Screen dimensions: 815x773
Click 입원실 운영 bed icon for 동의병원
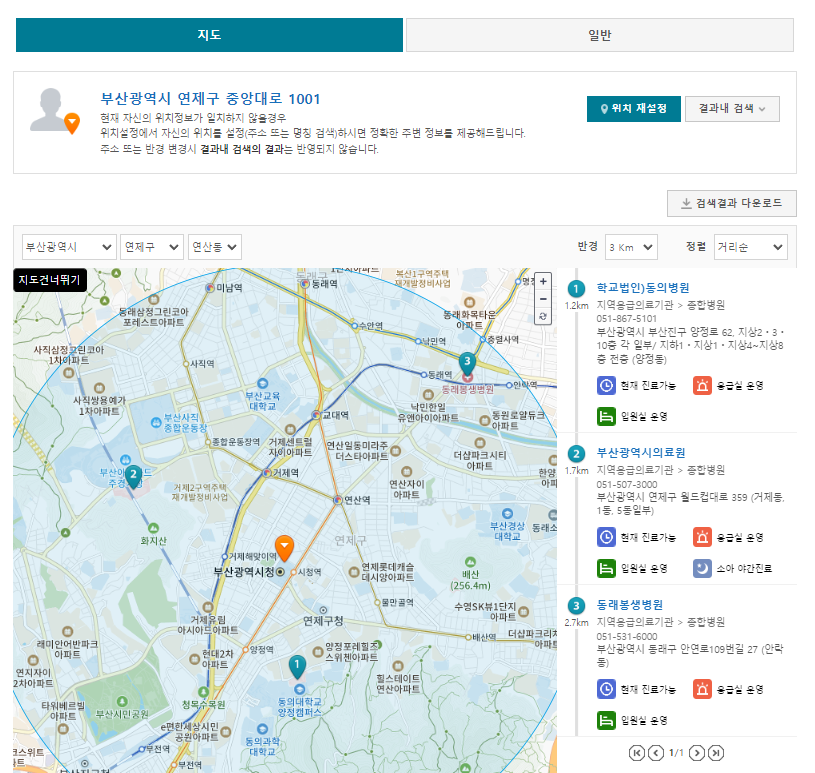coord(606,416)
